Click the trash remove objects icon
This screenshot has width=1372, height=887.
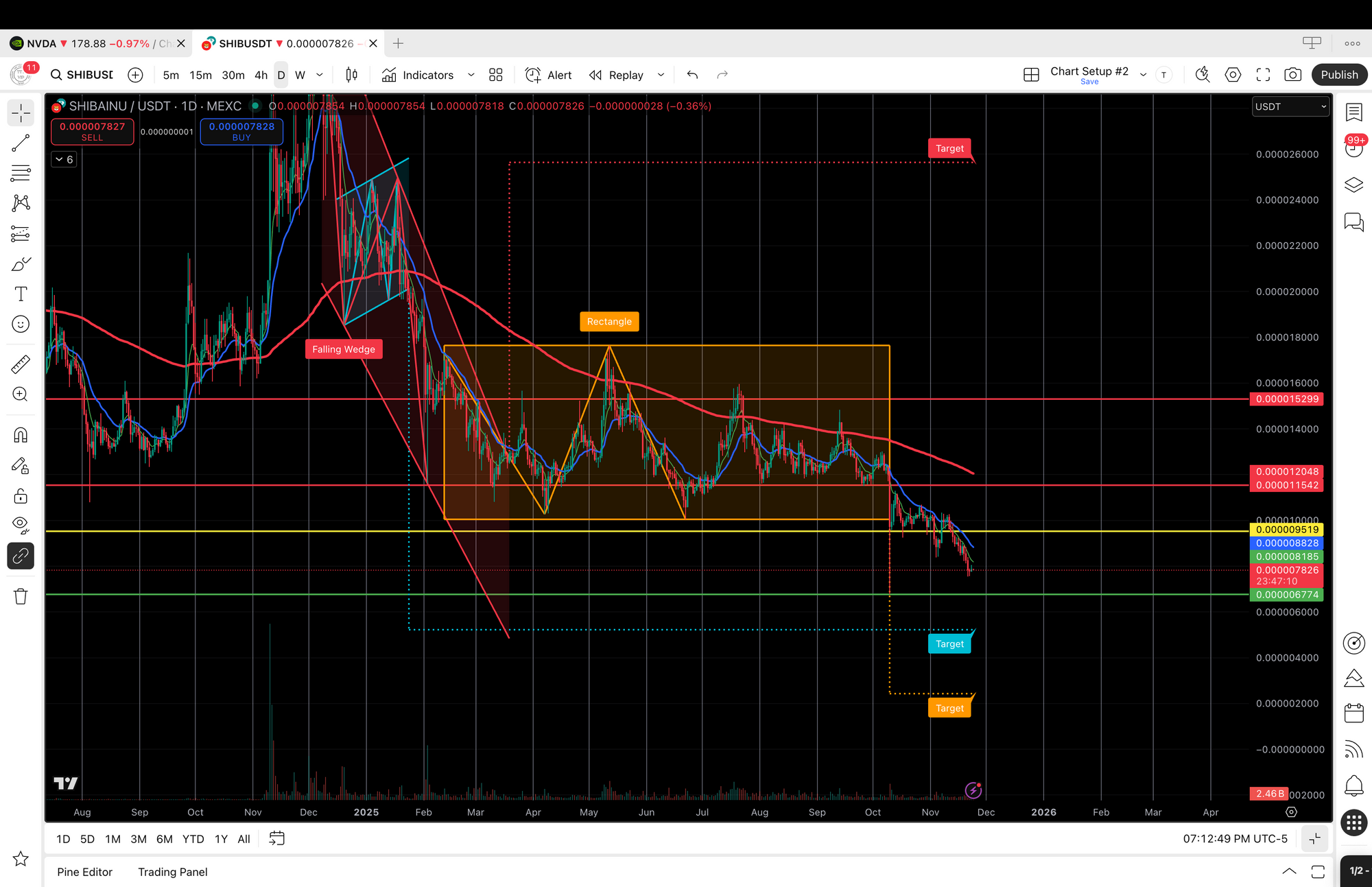point(21,596)
